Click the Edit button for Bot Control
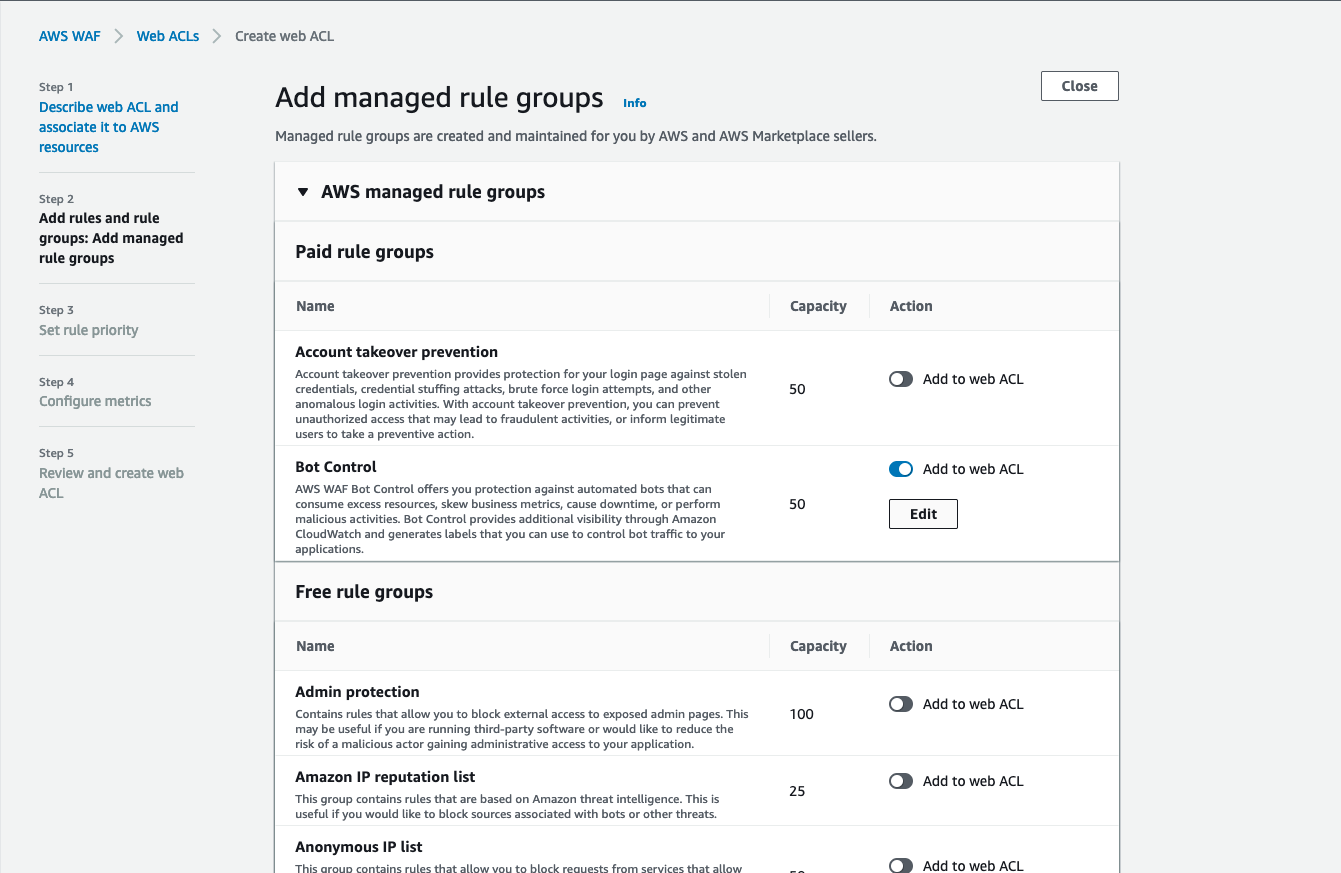This screenshot has width=1341, height=873. pos(923,514)
